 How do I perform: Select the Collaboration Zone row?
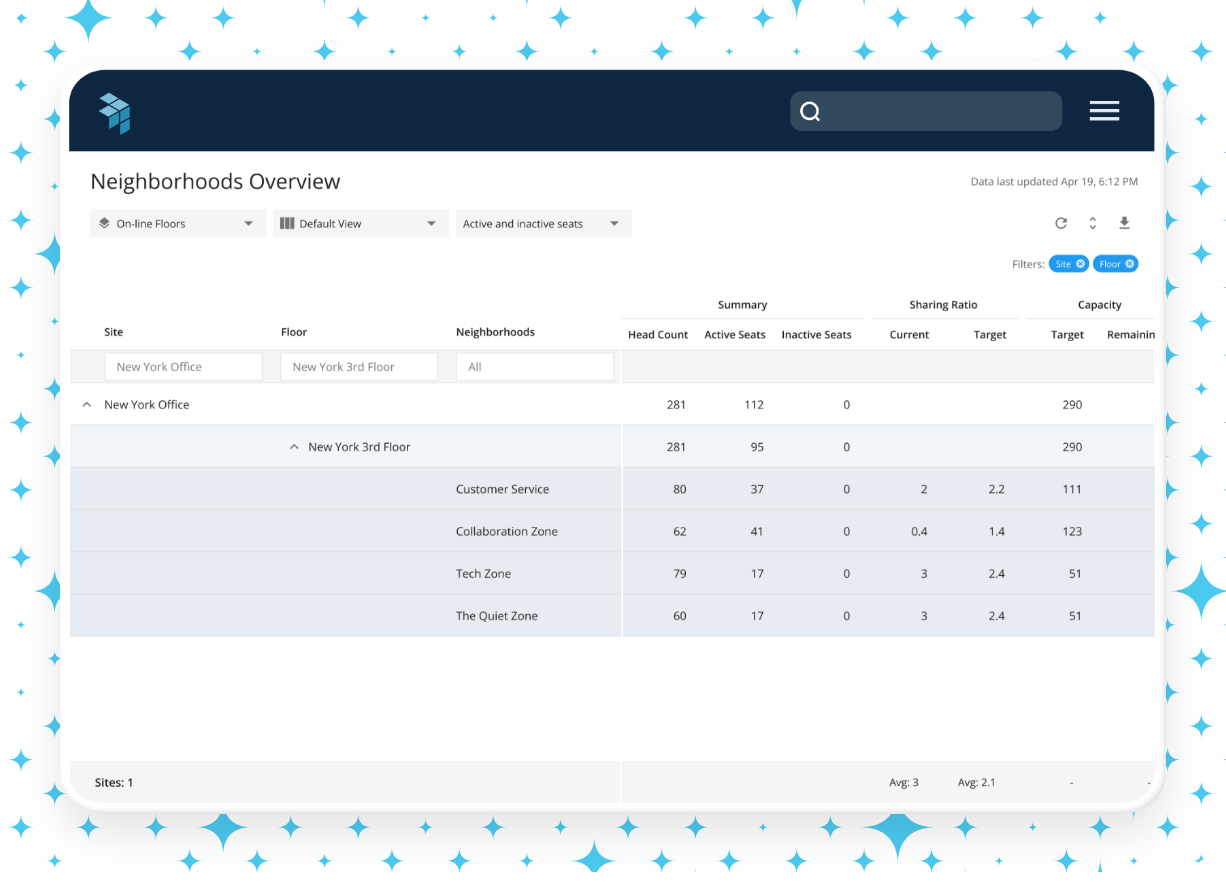click(x=612, y=531)
